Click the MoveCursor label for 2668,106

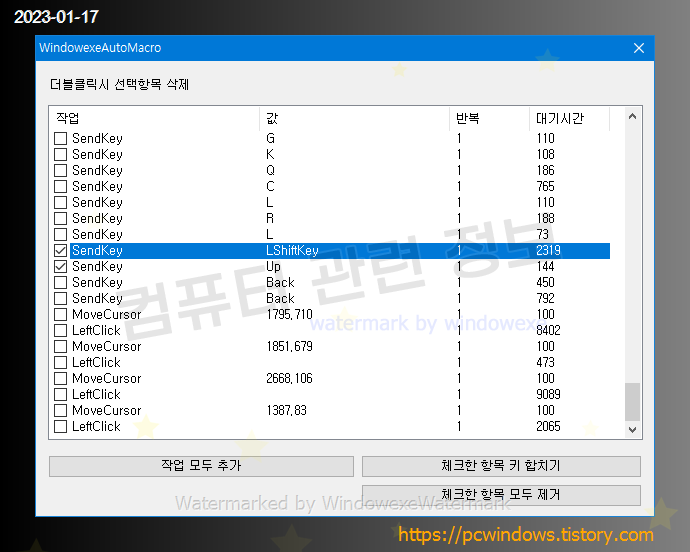pyautogui.click(x=107, y=379)
